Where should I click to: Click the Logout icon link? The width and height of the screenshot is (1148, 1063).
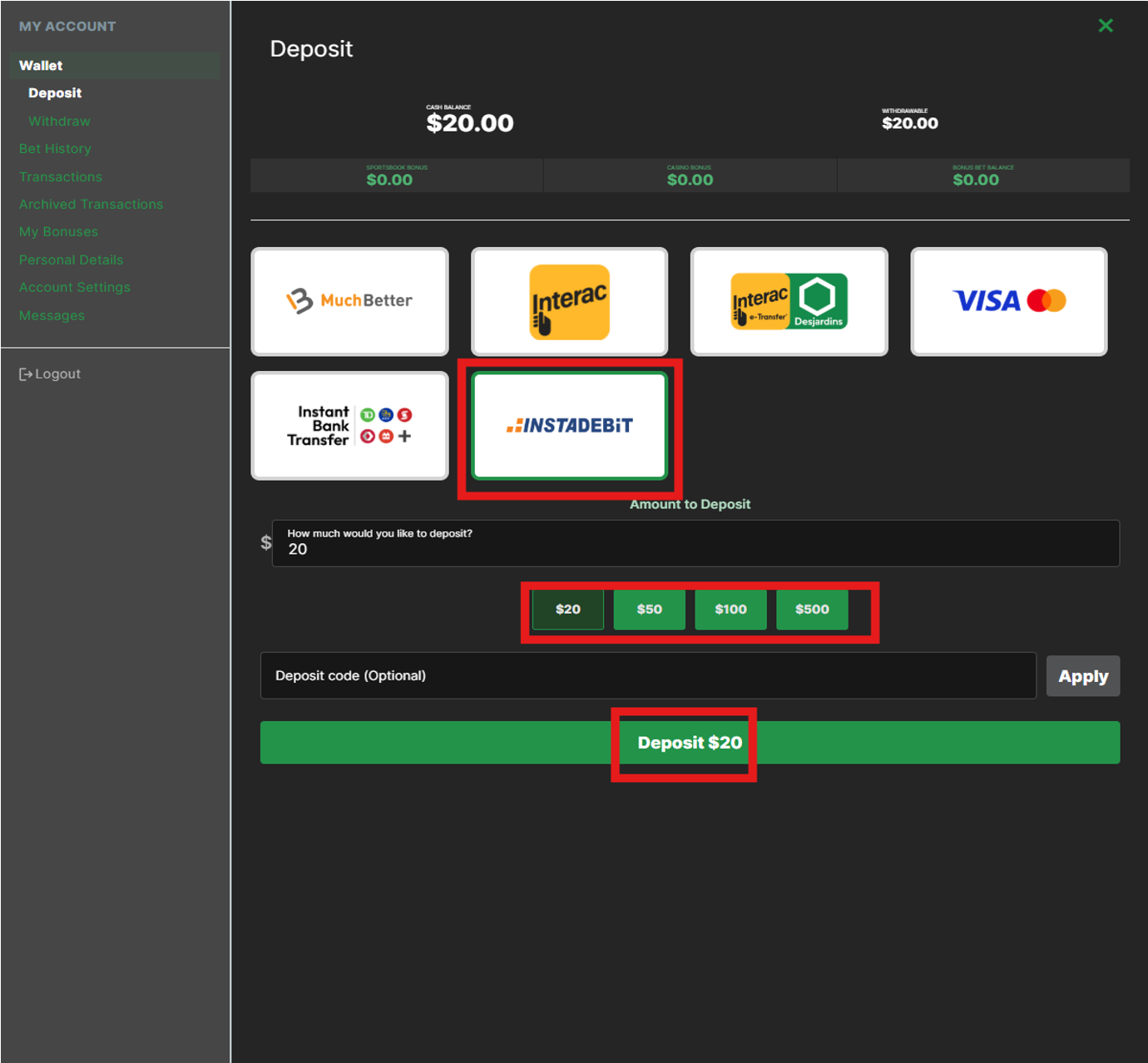coord(50,374)
